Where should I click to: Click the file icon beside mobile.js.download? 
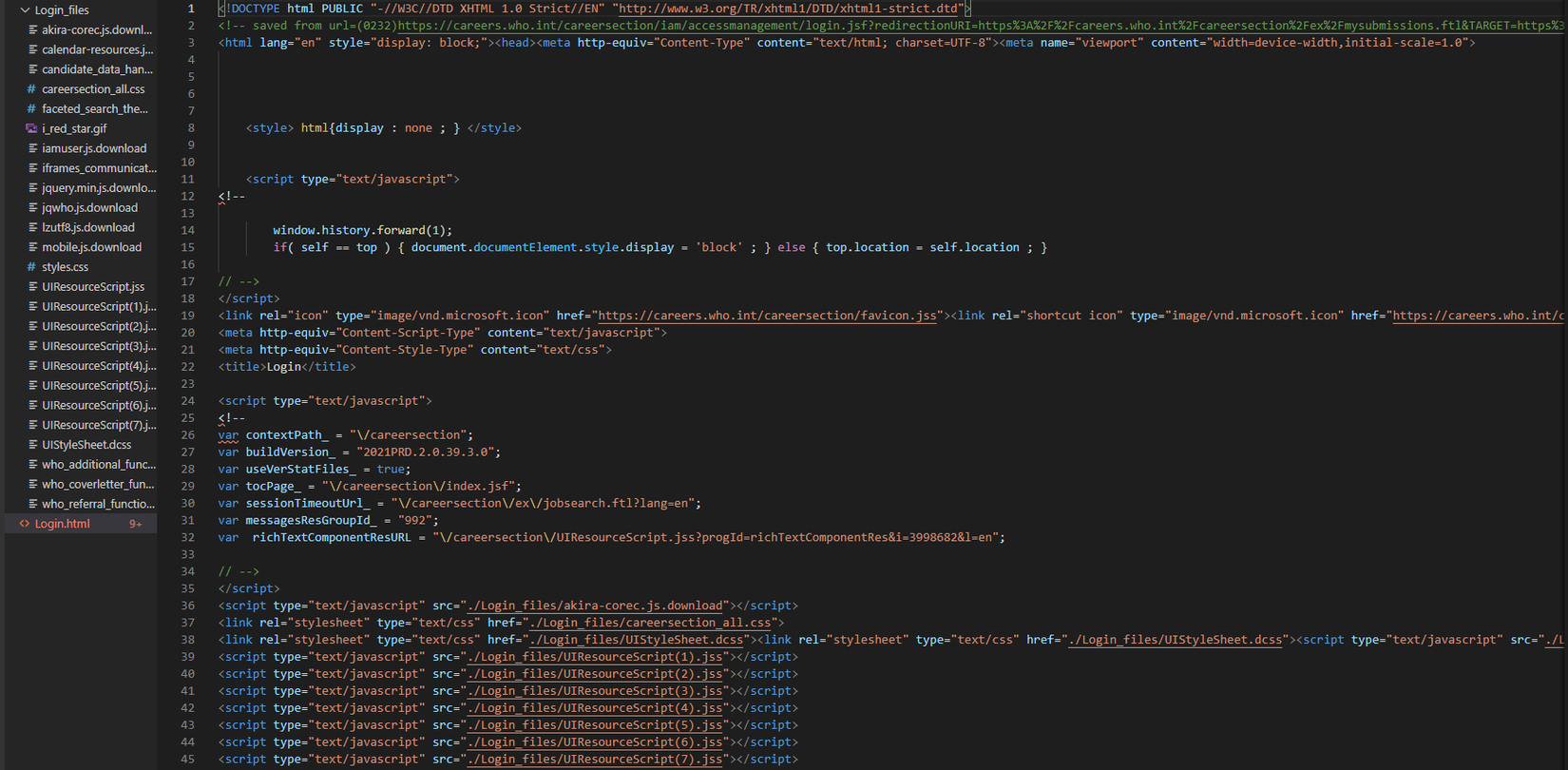(33, 247)
